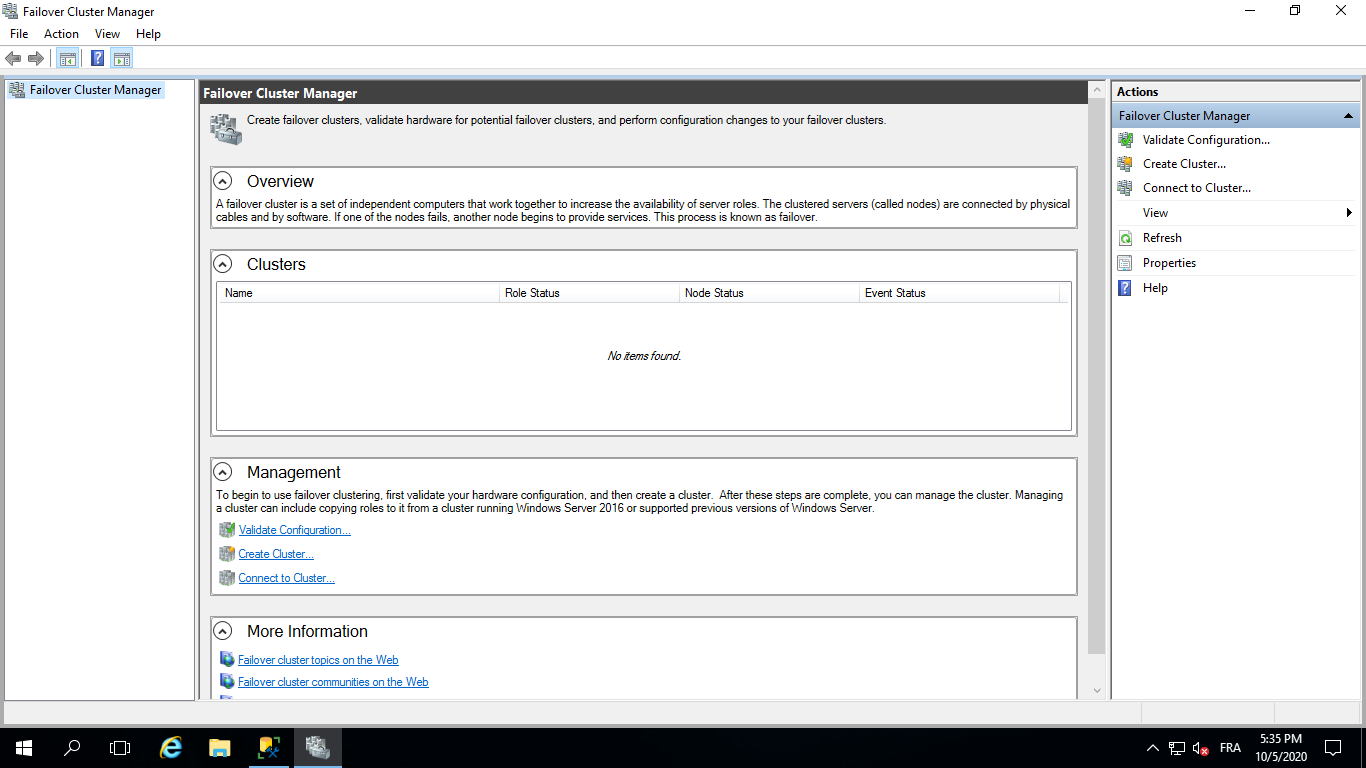Click the Refresh icon in Actions pane
1366x768 pixels.
[x=1125, y=238]
